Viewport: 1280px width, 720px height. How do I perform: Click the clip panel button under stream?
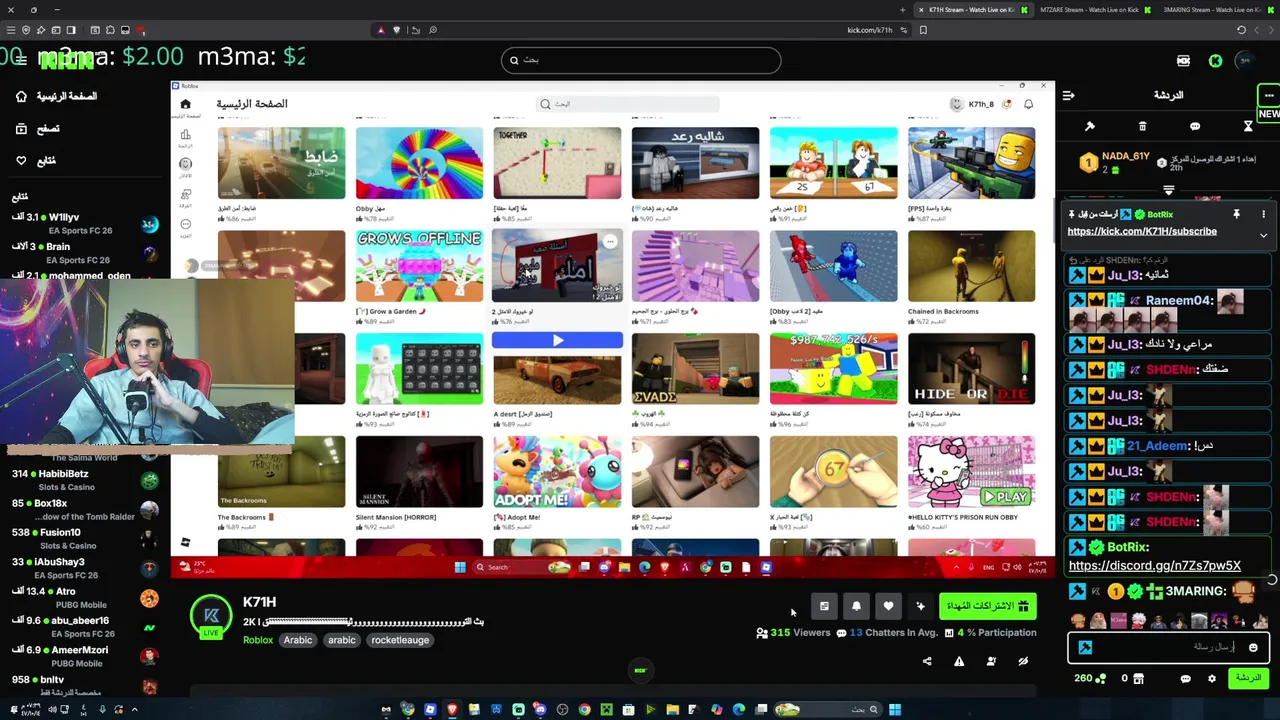(x=824, y=606)
